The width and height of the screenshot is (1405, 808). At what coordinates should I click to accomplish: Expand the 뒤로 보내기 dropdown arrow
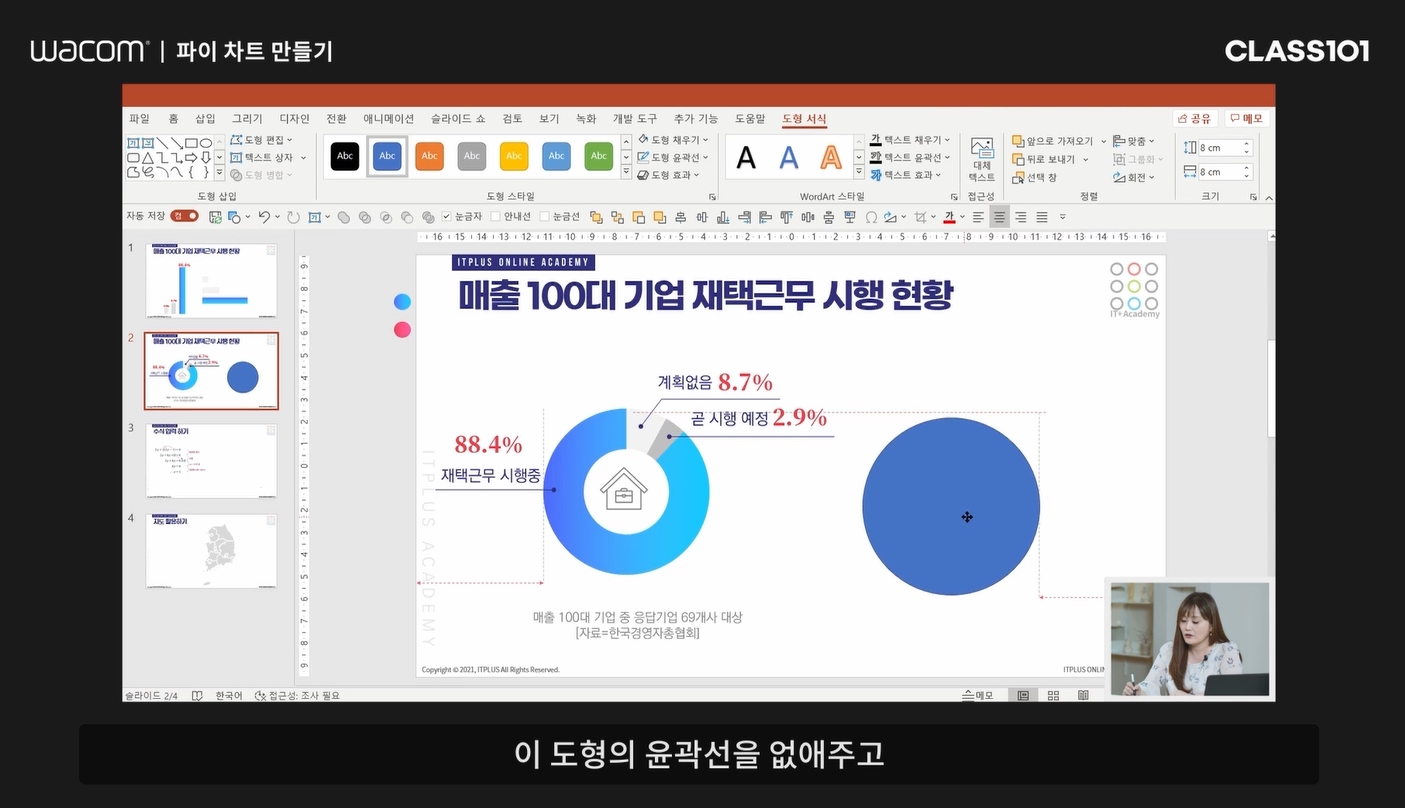(x=1086, y=159)
